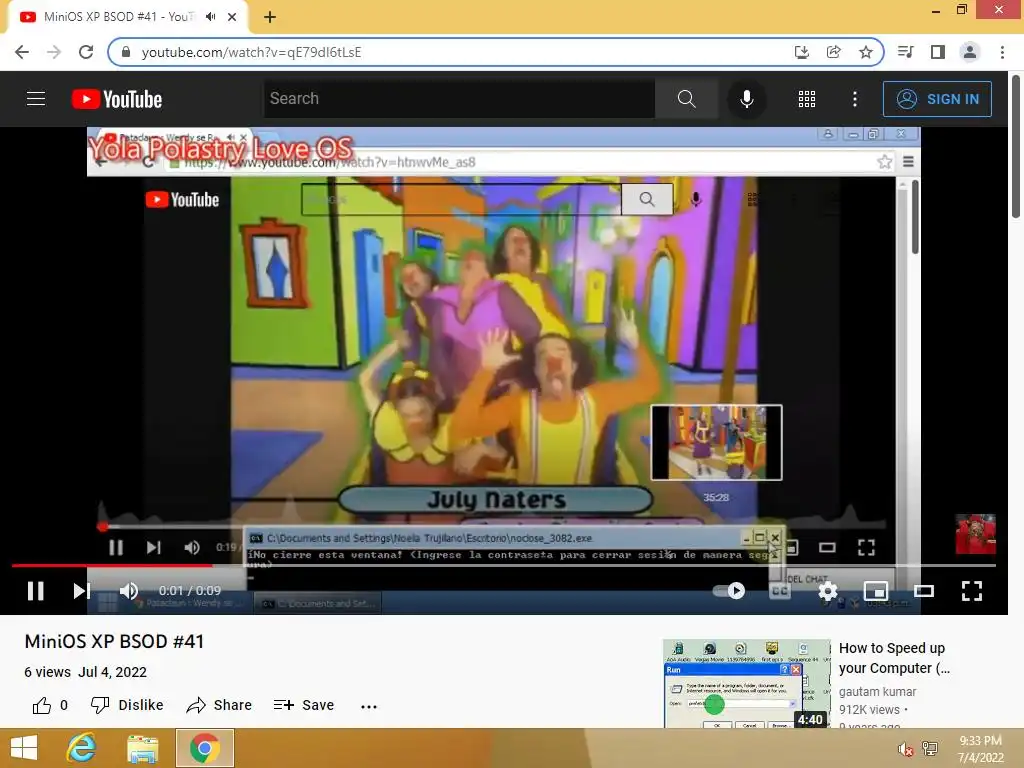Mute the main video volume
Image resolution: width=1024 pixels, height=768 pixels.
pos(129,591)
